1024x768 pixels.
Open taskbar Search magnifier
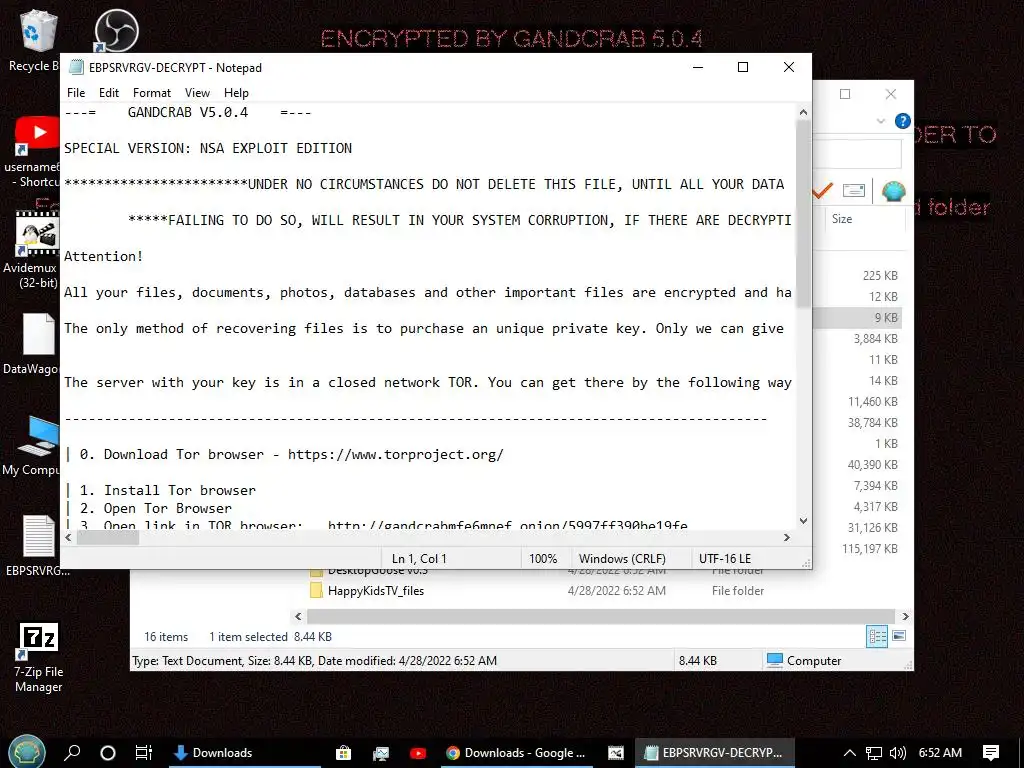coord(72,752)
